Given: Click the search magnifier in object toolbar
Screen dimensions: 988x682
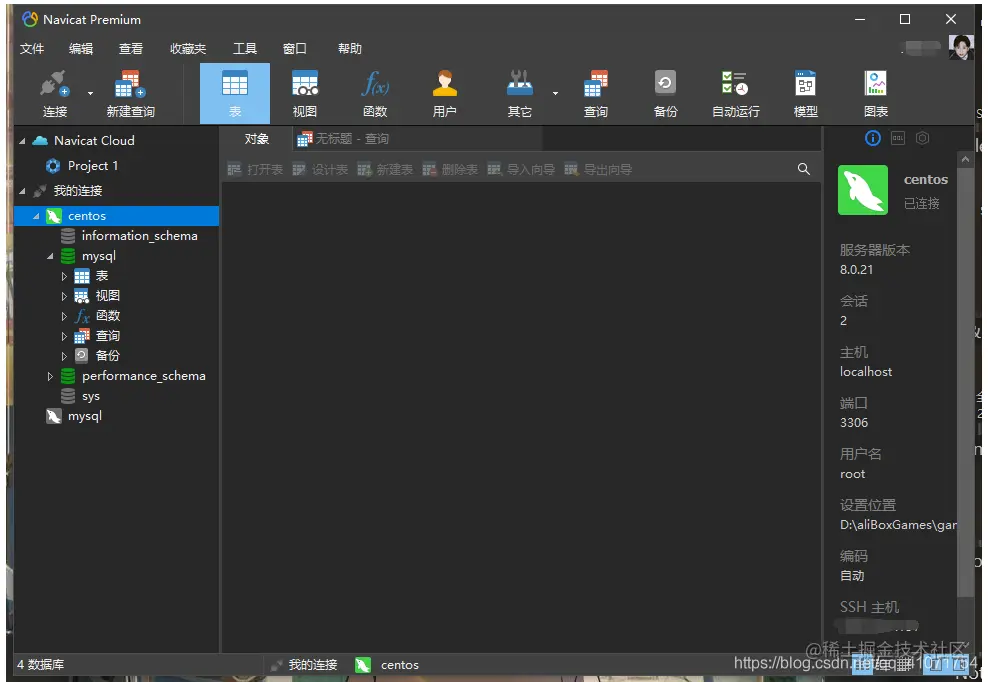Looking at the screenshot, I should point(803,169).
